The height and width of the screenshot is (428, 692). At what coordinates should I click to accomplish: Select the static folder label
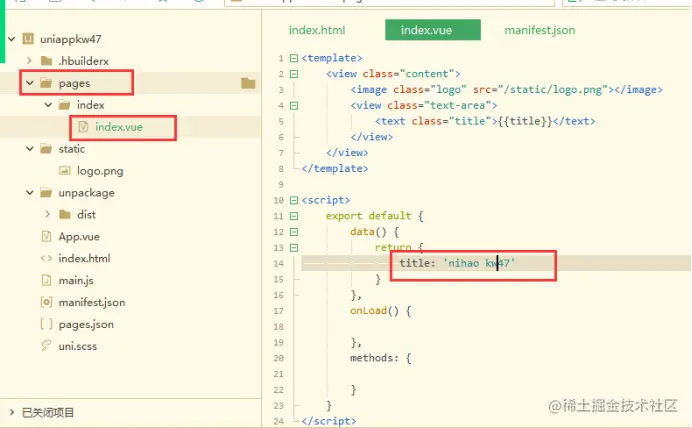pyautogui.click(x=71, y=149)
